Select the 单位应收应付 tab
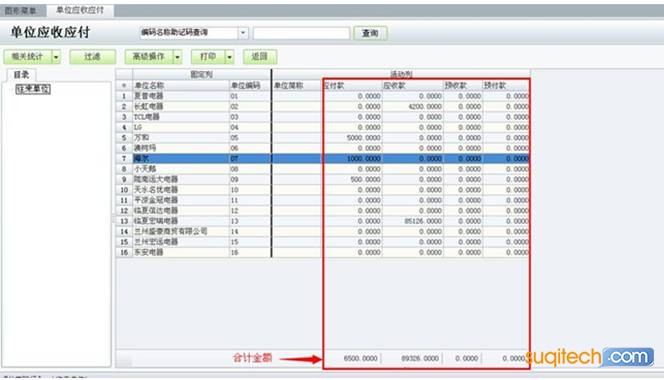The image size is (664, 380). tap(80, 10)
